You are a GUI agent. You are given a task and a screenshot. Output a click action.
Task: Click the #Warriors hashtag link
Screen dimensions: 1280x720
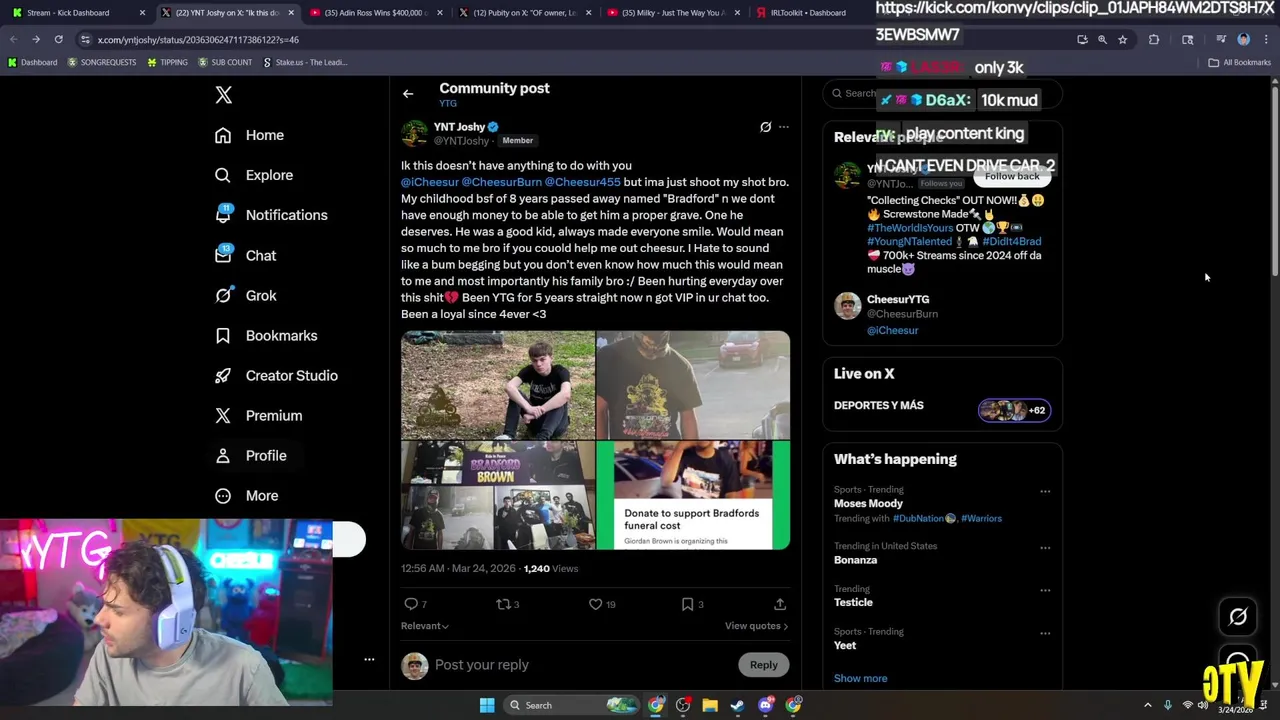pos(981,518)
